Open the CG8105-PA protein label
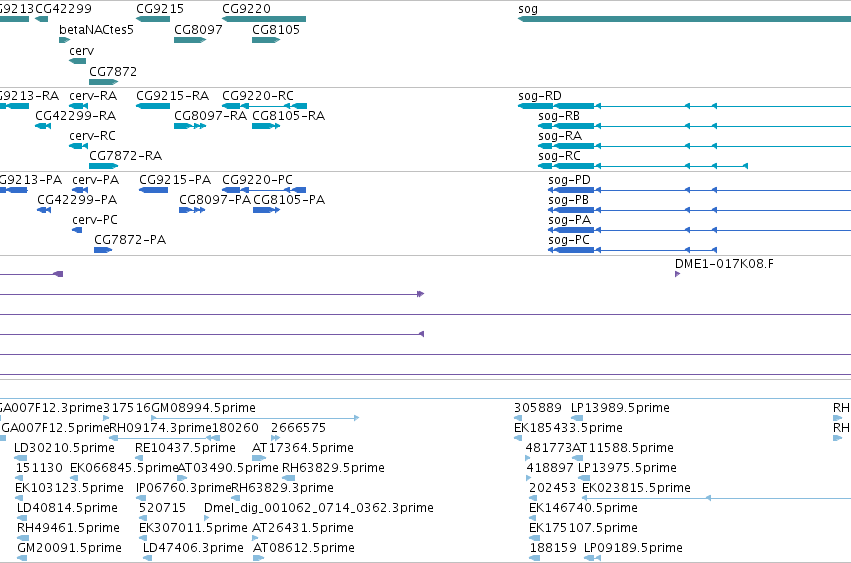 point(289,200)
